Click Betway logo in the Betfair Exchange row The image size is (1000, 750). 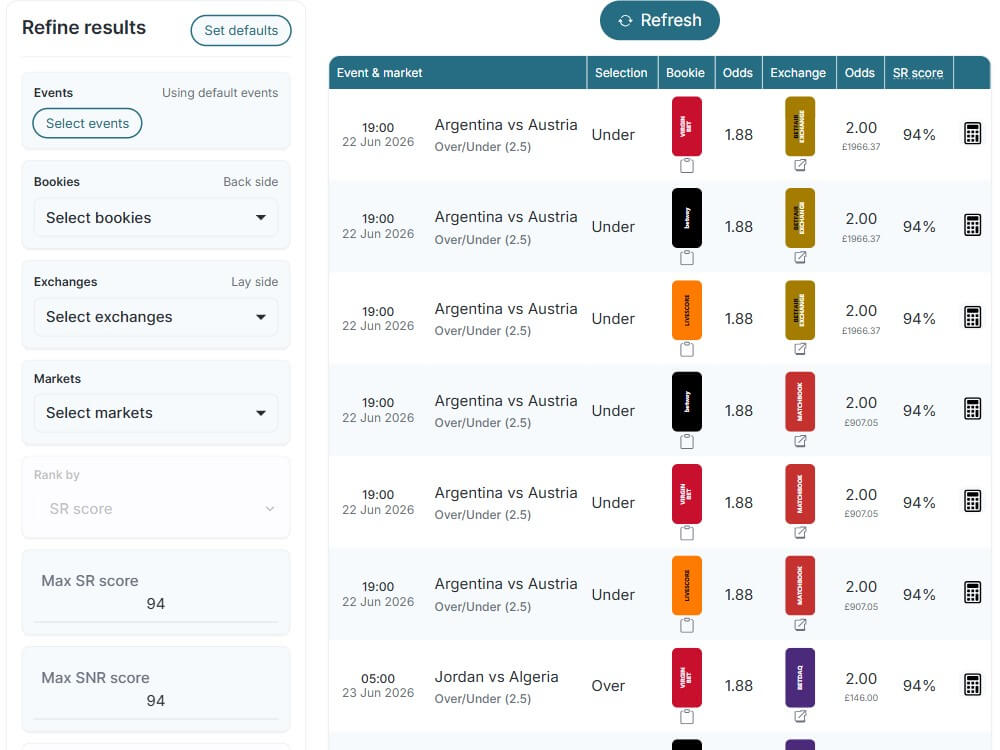pos(687,218)
